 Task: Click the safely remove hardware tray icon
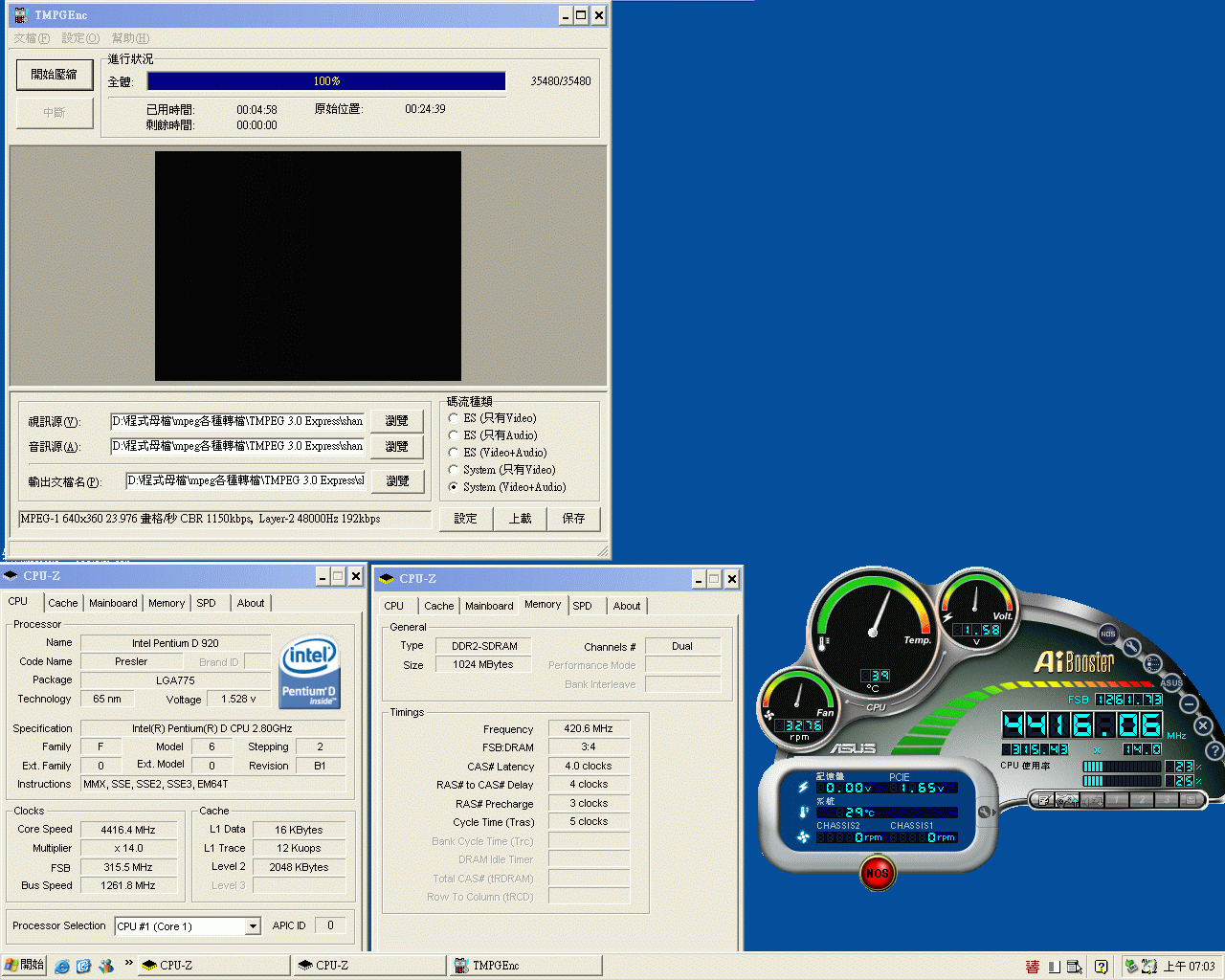(x=1131, y=967)
